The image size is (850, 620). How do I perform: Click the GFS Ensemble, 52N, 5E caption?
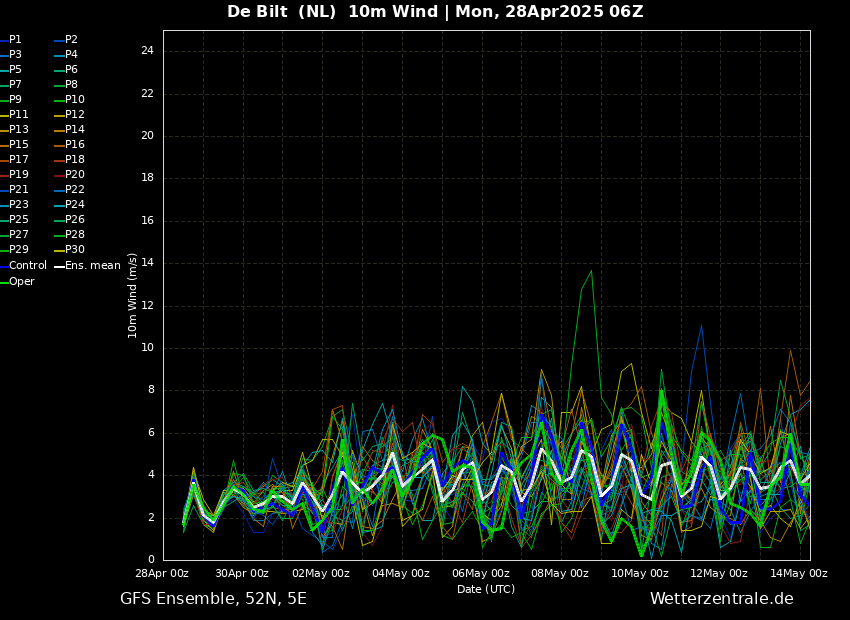[213, 599]
